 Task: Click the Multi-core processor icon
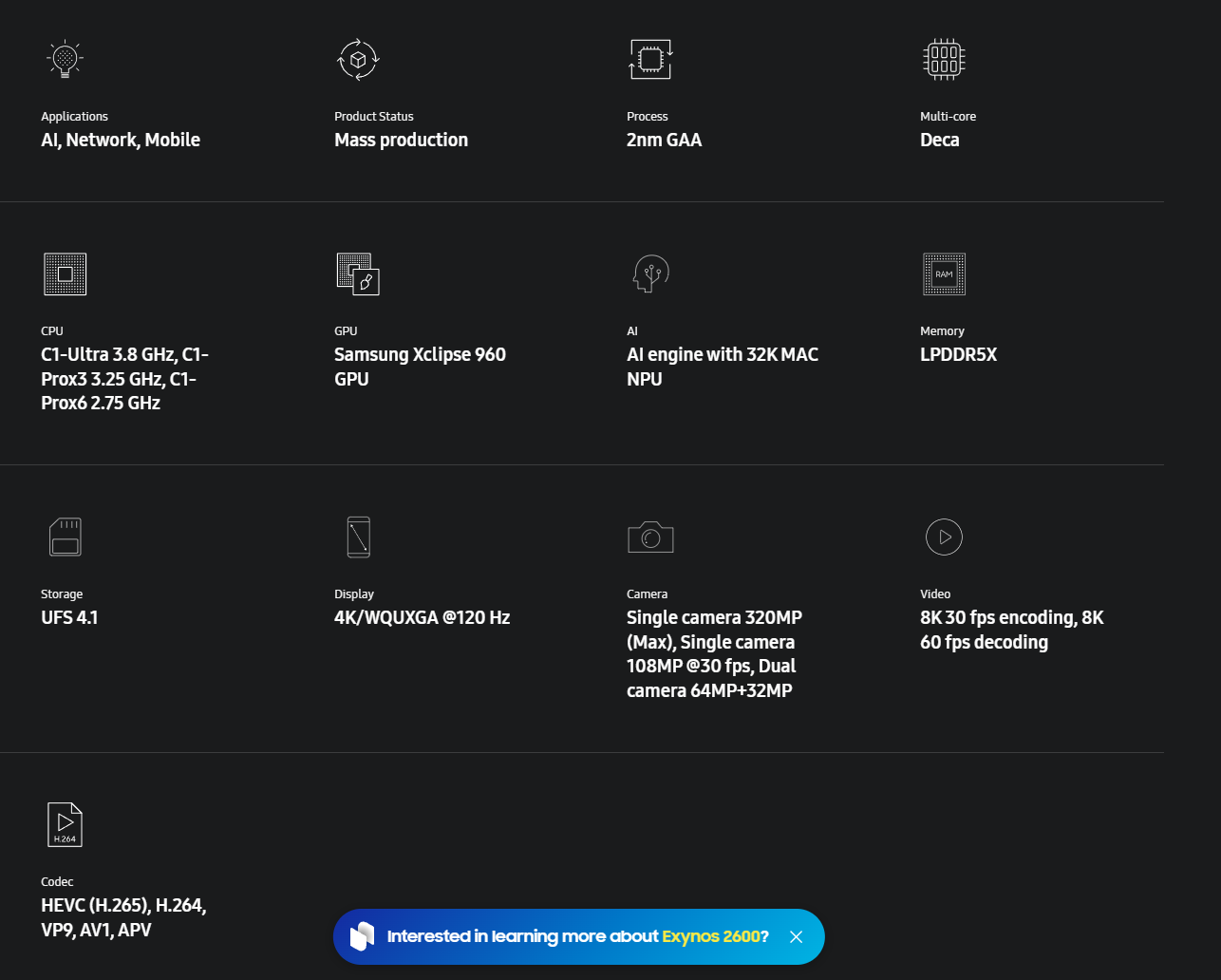[944, 59]
